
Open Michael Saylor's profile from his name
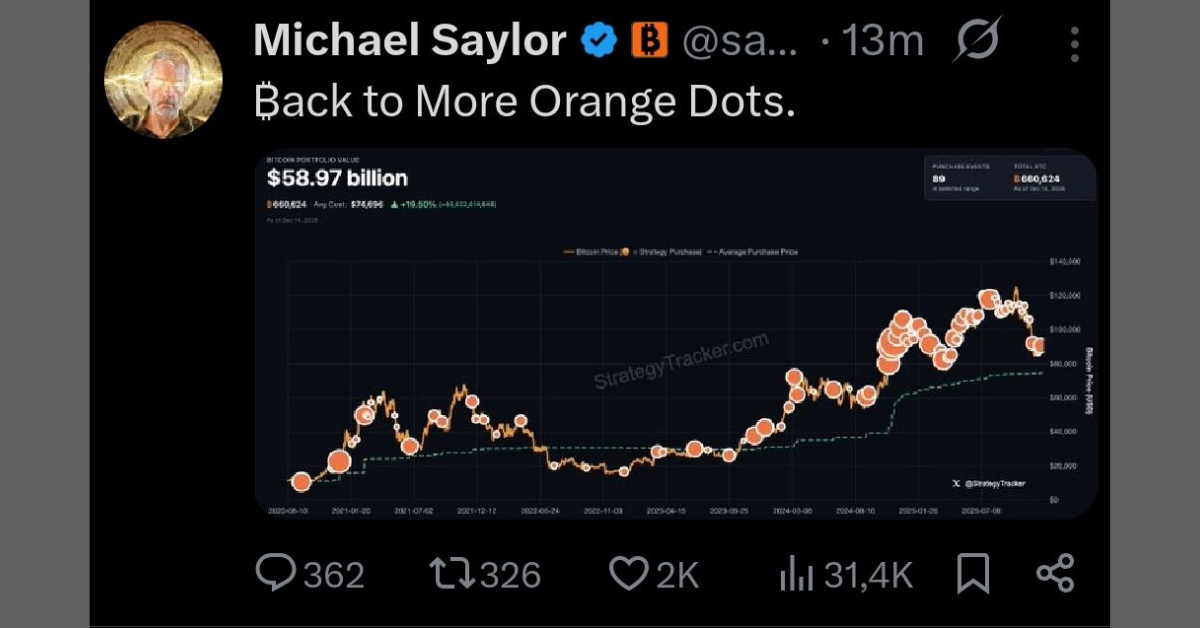pos(410,40)
